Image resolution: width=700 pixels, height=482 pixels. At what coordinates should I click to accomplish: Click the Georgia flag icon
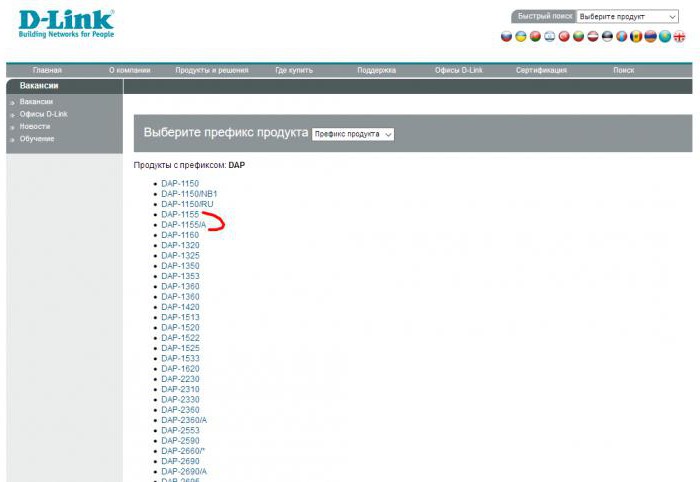pos(679,37)
